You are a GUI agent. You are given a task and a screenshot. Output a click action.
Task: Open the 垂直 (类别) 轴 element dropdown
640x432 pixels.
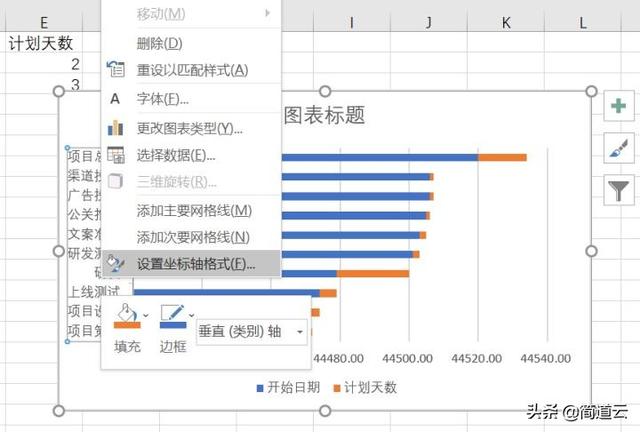pos(252,332)
